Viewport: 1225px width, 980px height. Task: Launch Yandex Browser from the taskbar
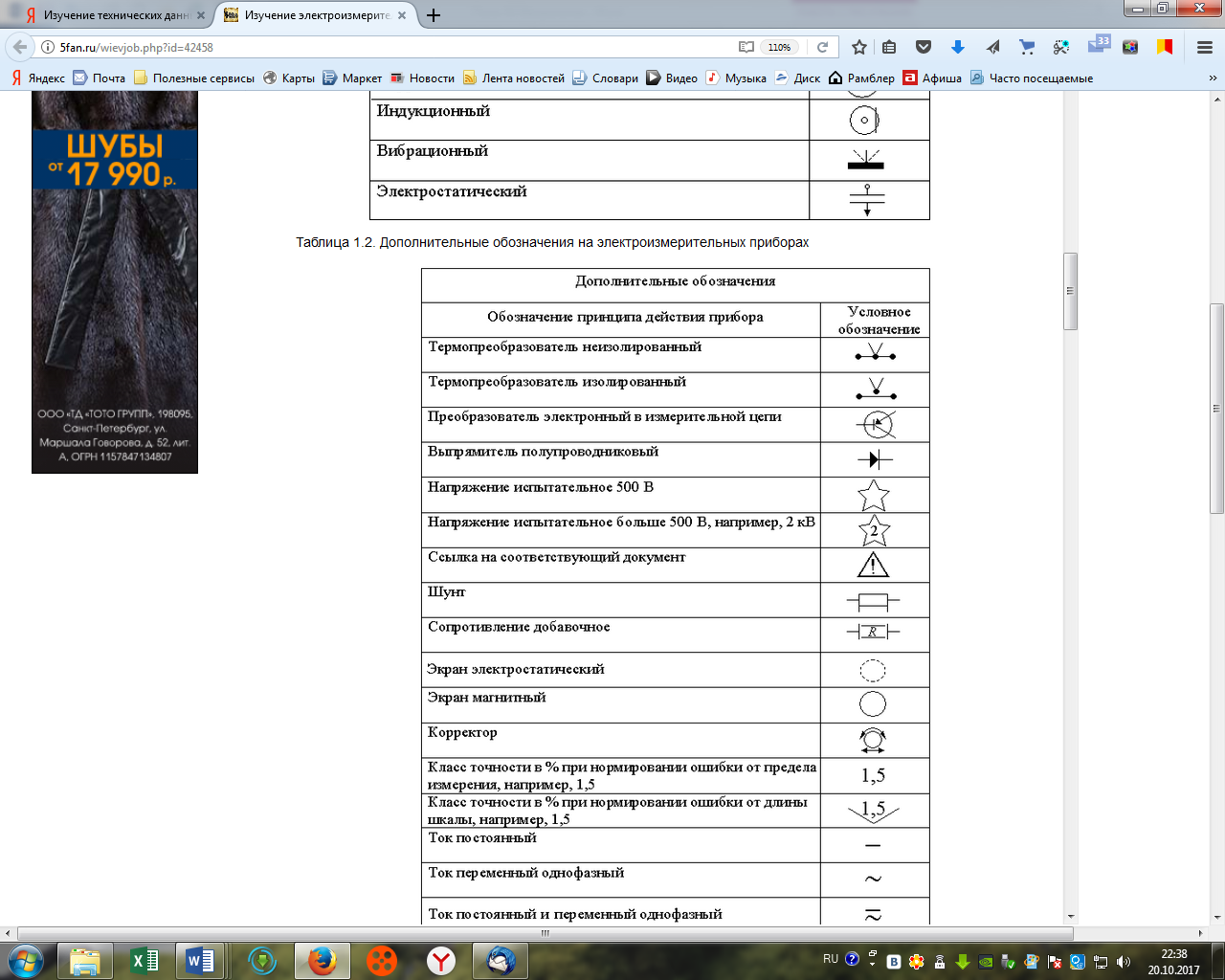tap(440, 960)
